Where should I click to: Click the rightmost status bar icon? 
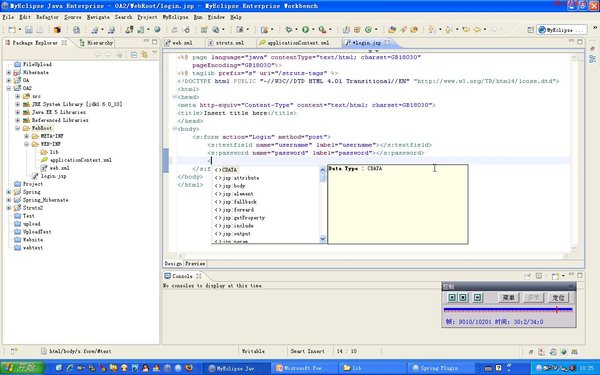tap(575, 351)
